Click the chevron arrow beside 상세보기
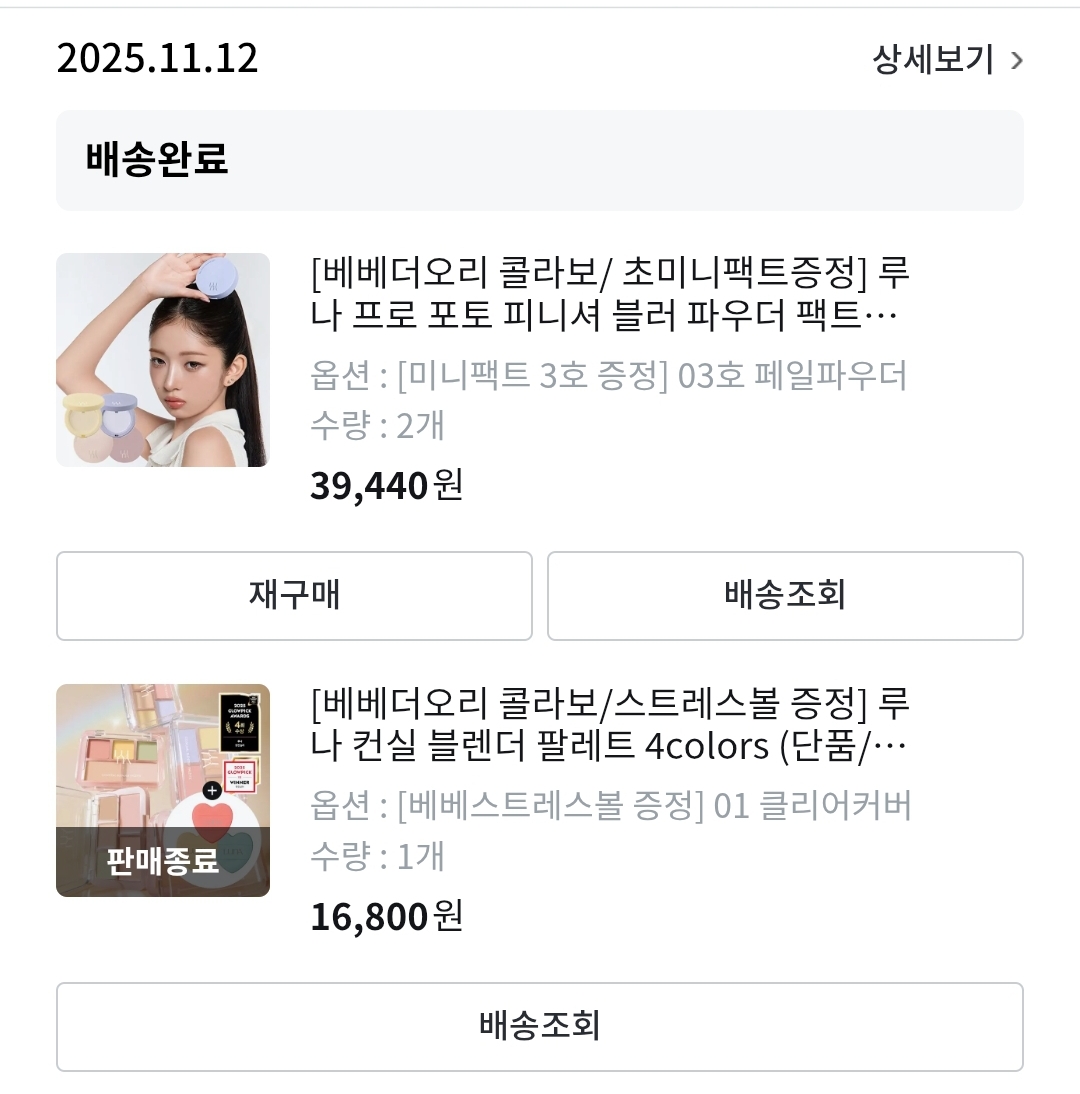The height and width of the screenshot is (1094, 1080). [x=1017, y=61]
